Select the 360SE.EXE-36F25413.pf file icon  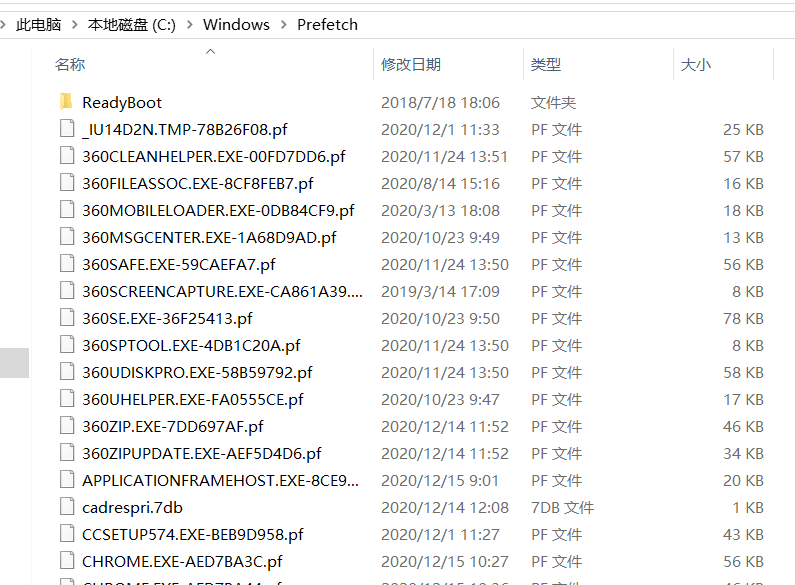[x=67, y=318]
